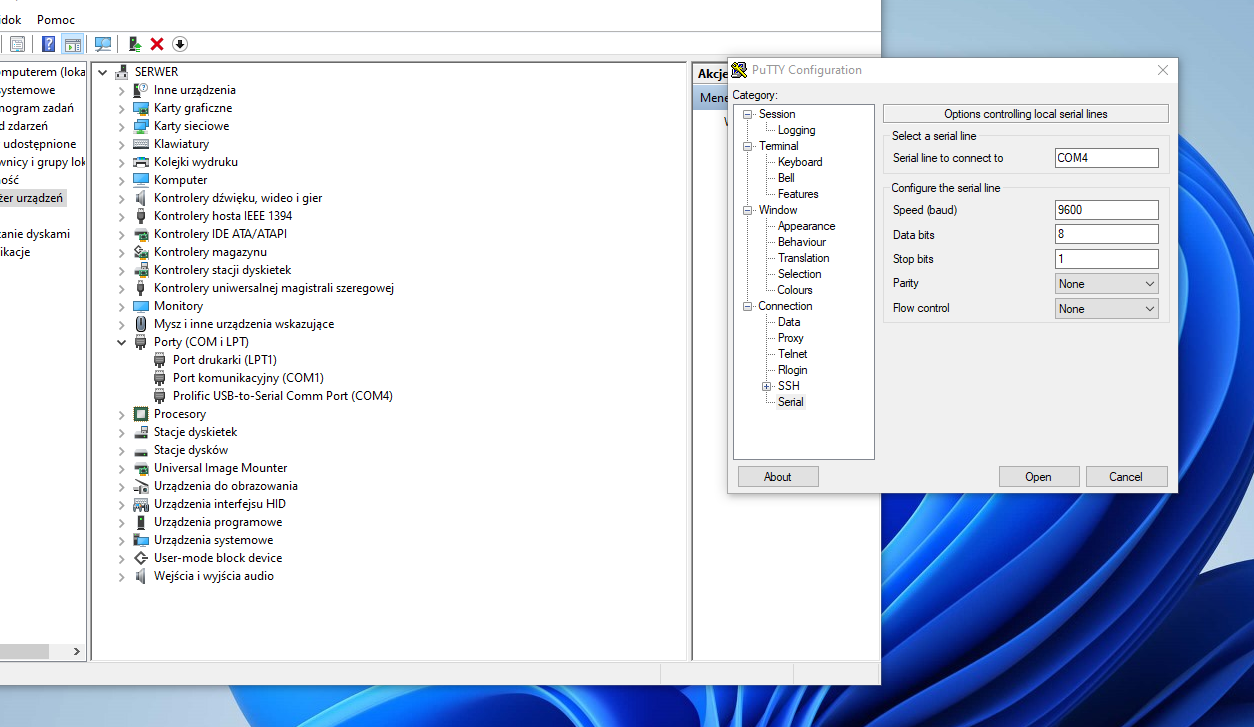Click the Kontrolery magazynu icon
This screenshot has height=727, width=1254.
click(141, 252)
